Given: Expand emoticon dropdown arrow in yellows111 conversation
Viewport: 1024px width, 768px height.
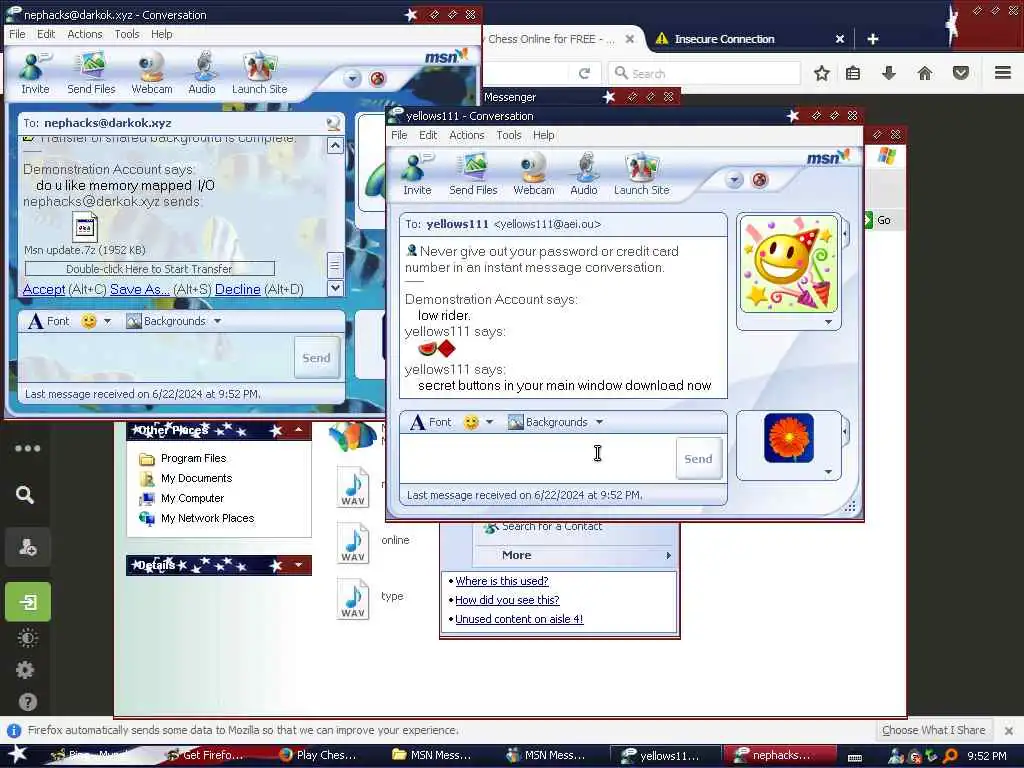Looking at the screenshot, I should 489,423.
